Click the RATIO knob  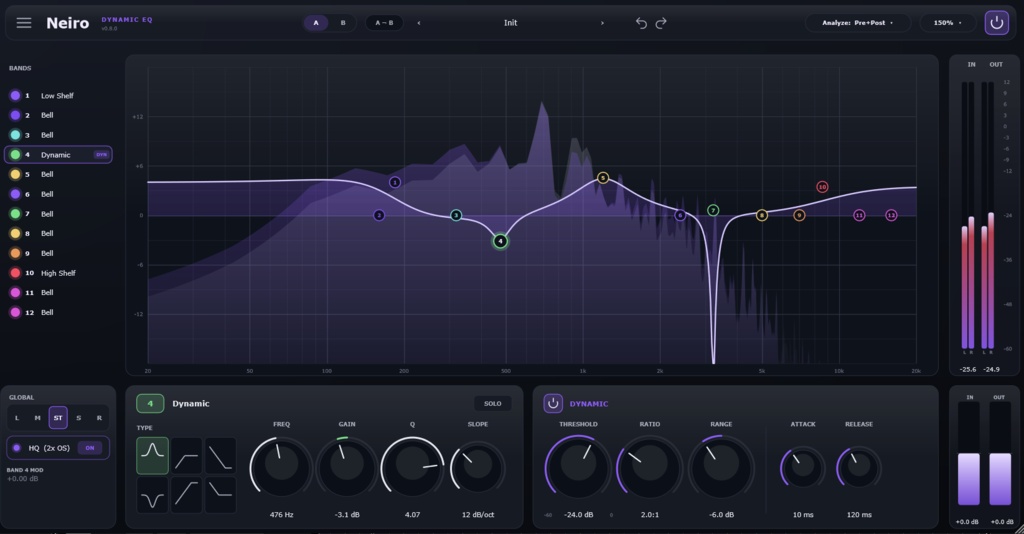pos(649,466)
